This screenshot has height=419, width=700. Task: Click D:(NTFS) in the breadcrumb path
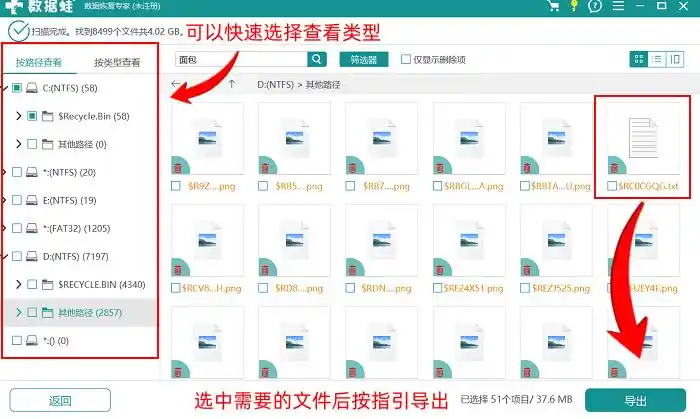click(x=275, y=84)
